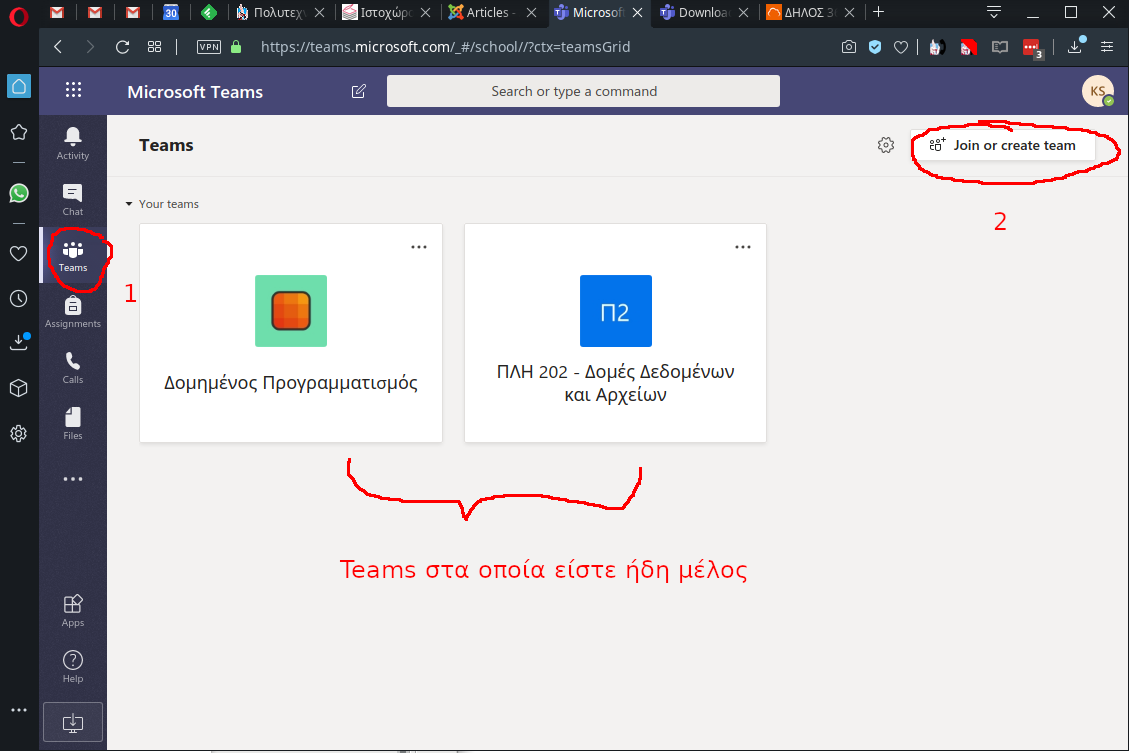The image size is (1129, 753).
Task: Open more options for ΠΛΗ 202 team
Action: pos(743,247)
